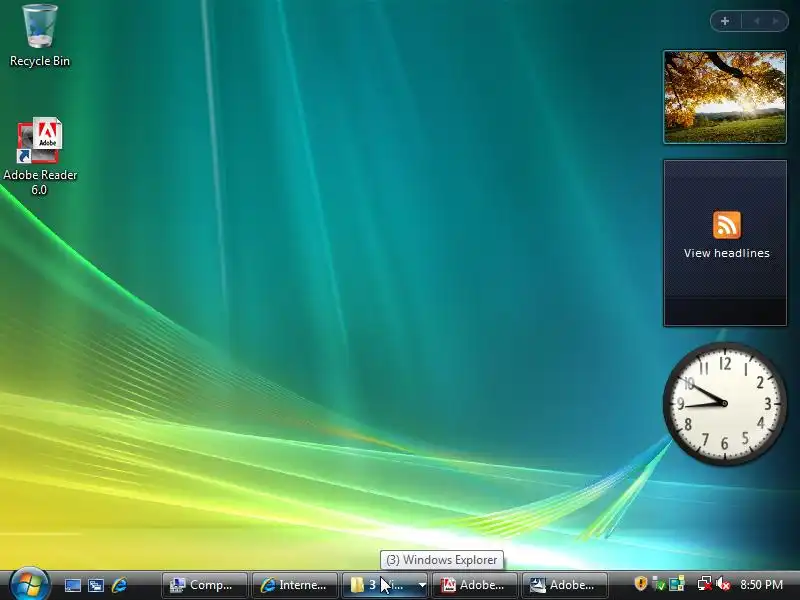Click the analog clock gadget
Screen dimensions: 800x600
pyautogui.click(x=724, y=404)
